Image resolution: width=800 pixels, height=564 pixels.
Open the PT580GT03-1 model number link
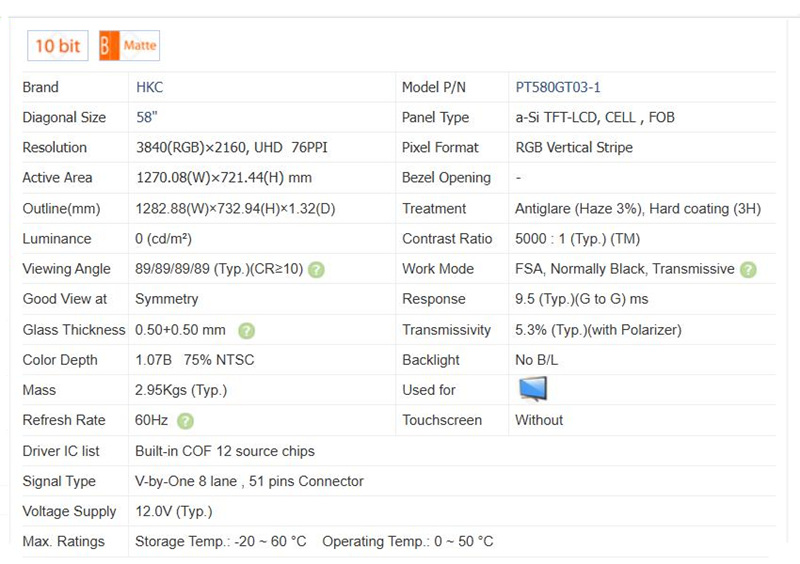pos(558,87)
